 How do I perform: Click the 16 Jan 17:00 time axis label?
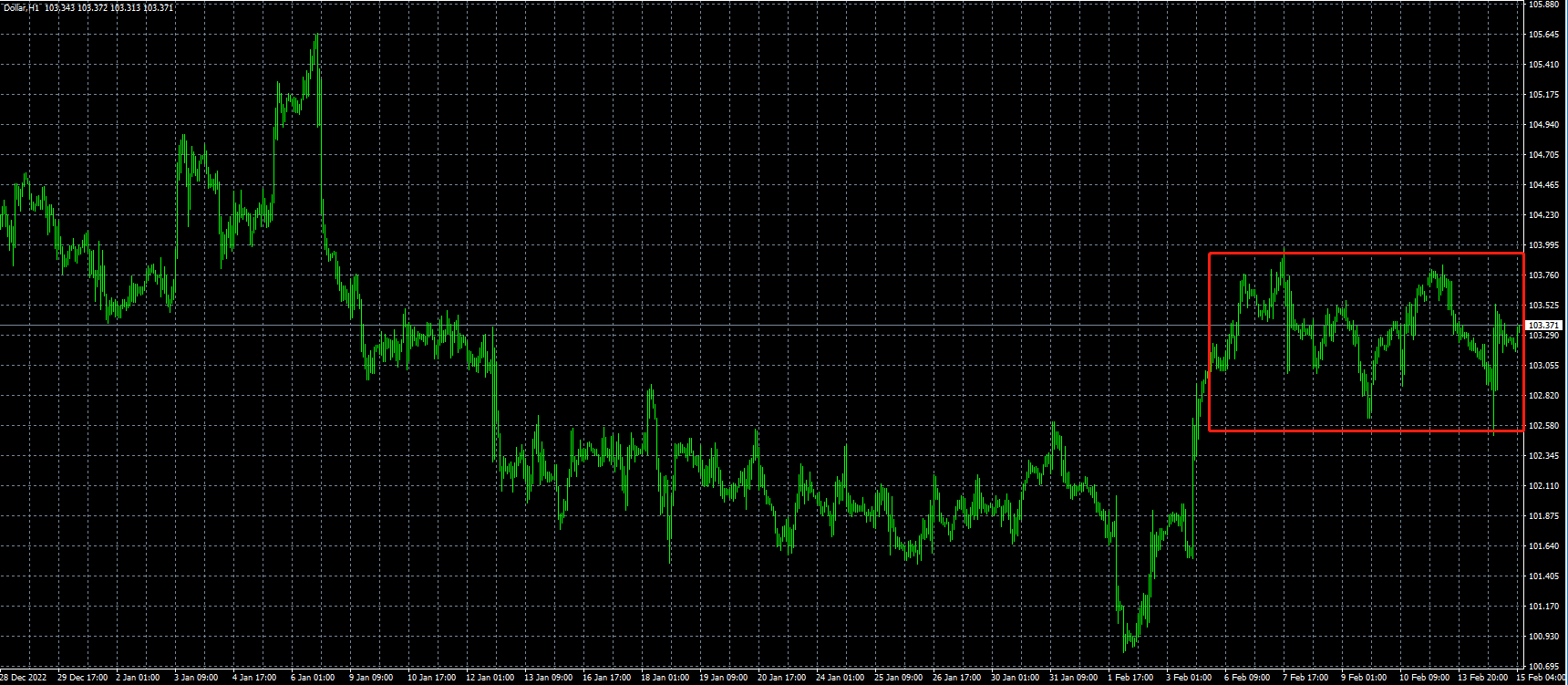(x=606, y=678)
